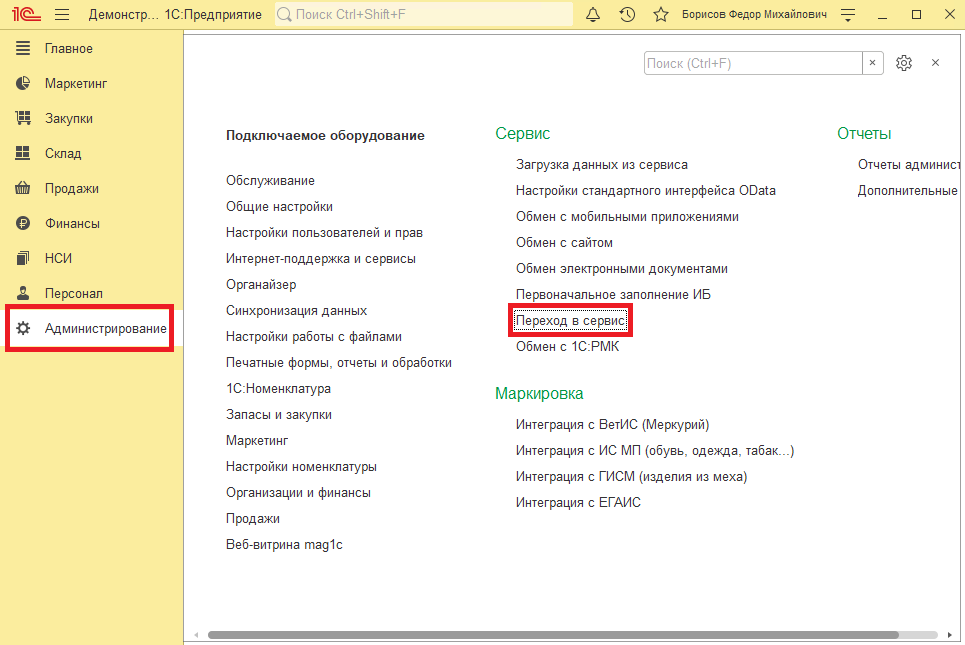Open Переход в сервис
Screen dimensions: 965x645
571,321
